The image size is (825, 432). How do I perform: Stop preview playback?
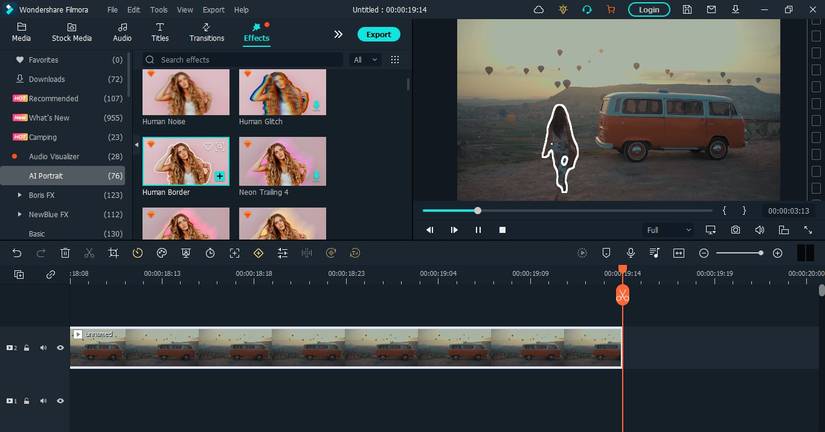click(502, 230)
